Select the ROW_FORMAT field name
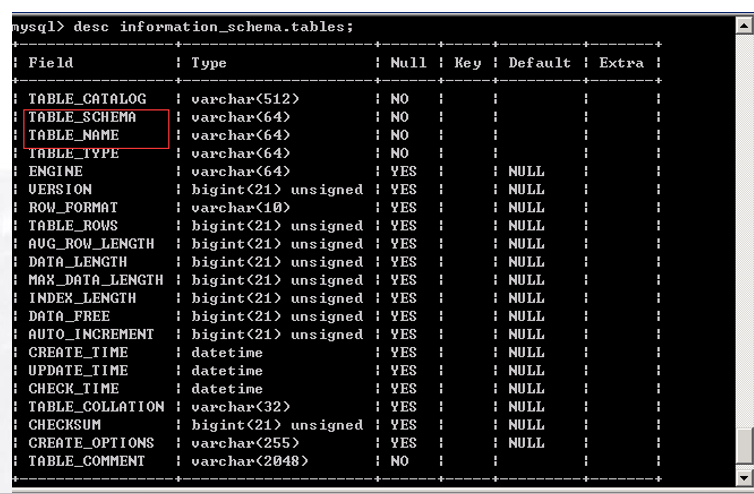754x494 pixels. tap(73, 208)
